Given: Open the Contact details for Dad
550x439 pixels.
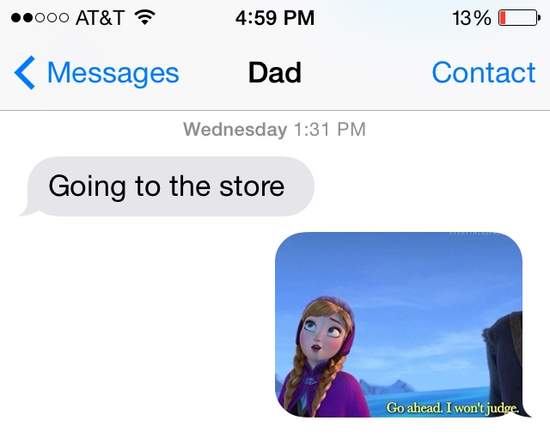Looking at the screenshot, I should pyautogui.click(x=483, y=73).
